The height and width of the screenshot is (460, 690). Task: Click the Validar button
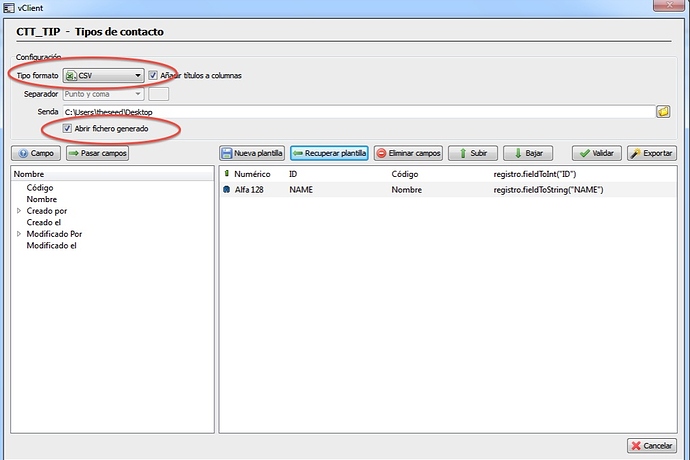597,153
